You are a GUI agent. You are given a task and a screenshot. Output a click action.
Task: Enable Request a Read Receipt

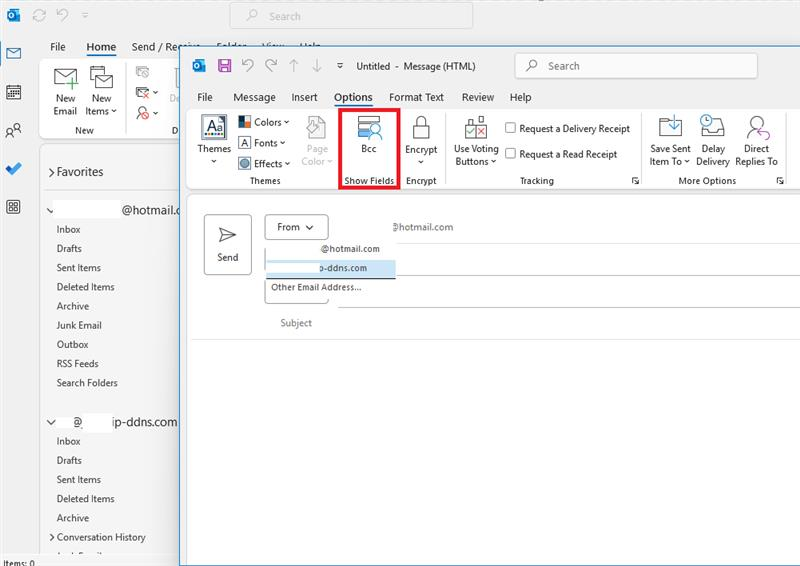[x=510, y=154]
